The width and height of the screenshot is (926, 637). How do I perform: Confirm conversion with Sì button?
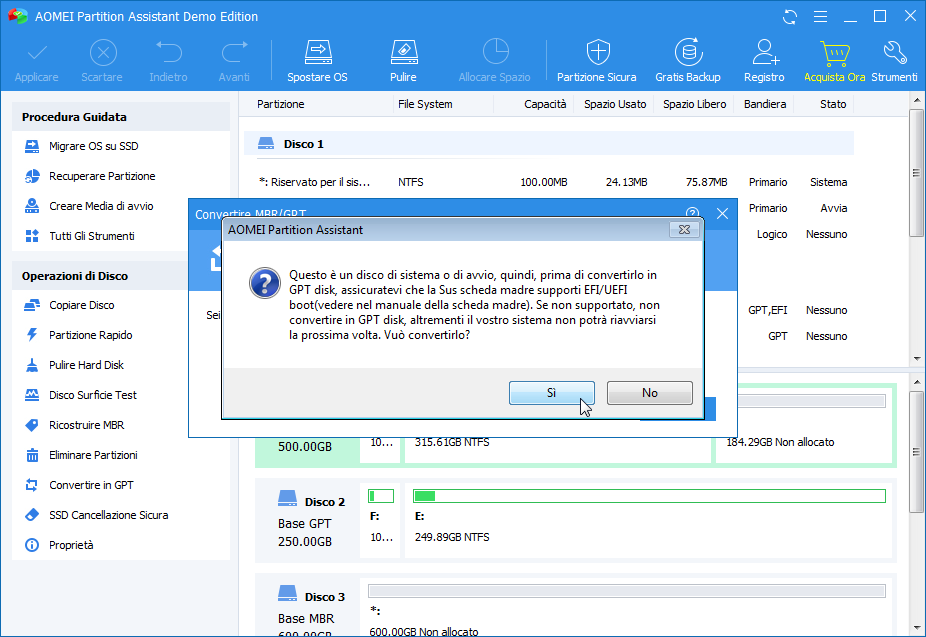click(x=552, y=393)
